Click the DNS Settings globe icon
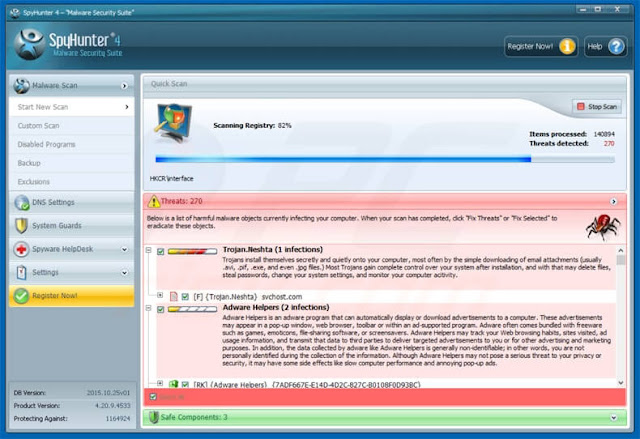640x439 pixels. tap(22, 202)
